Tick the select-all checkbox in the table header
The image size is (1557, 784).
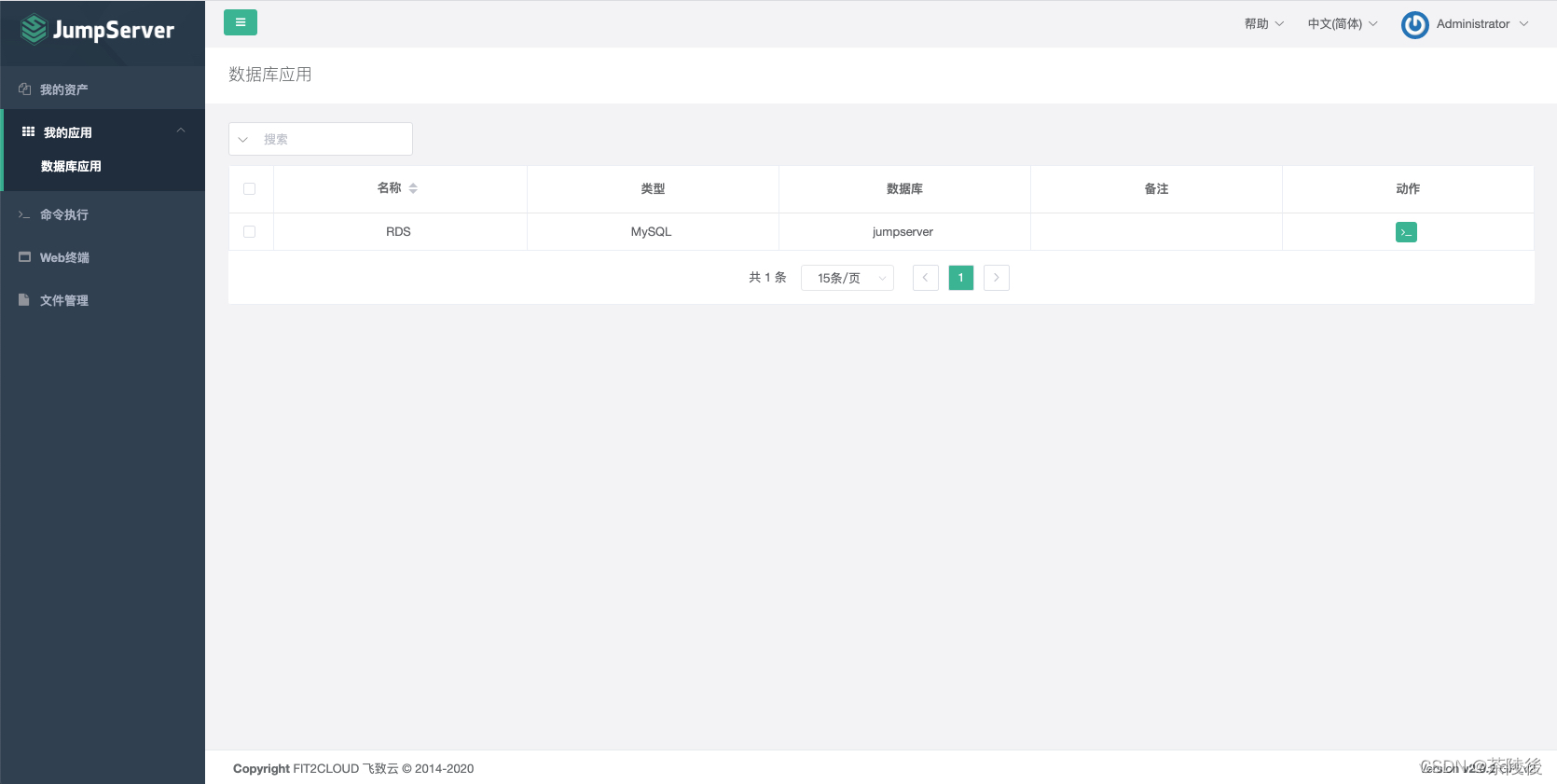point(249,188)
